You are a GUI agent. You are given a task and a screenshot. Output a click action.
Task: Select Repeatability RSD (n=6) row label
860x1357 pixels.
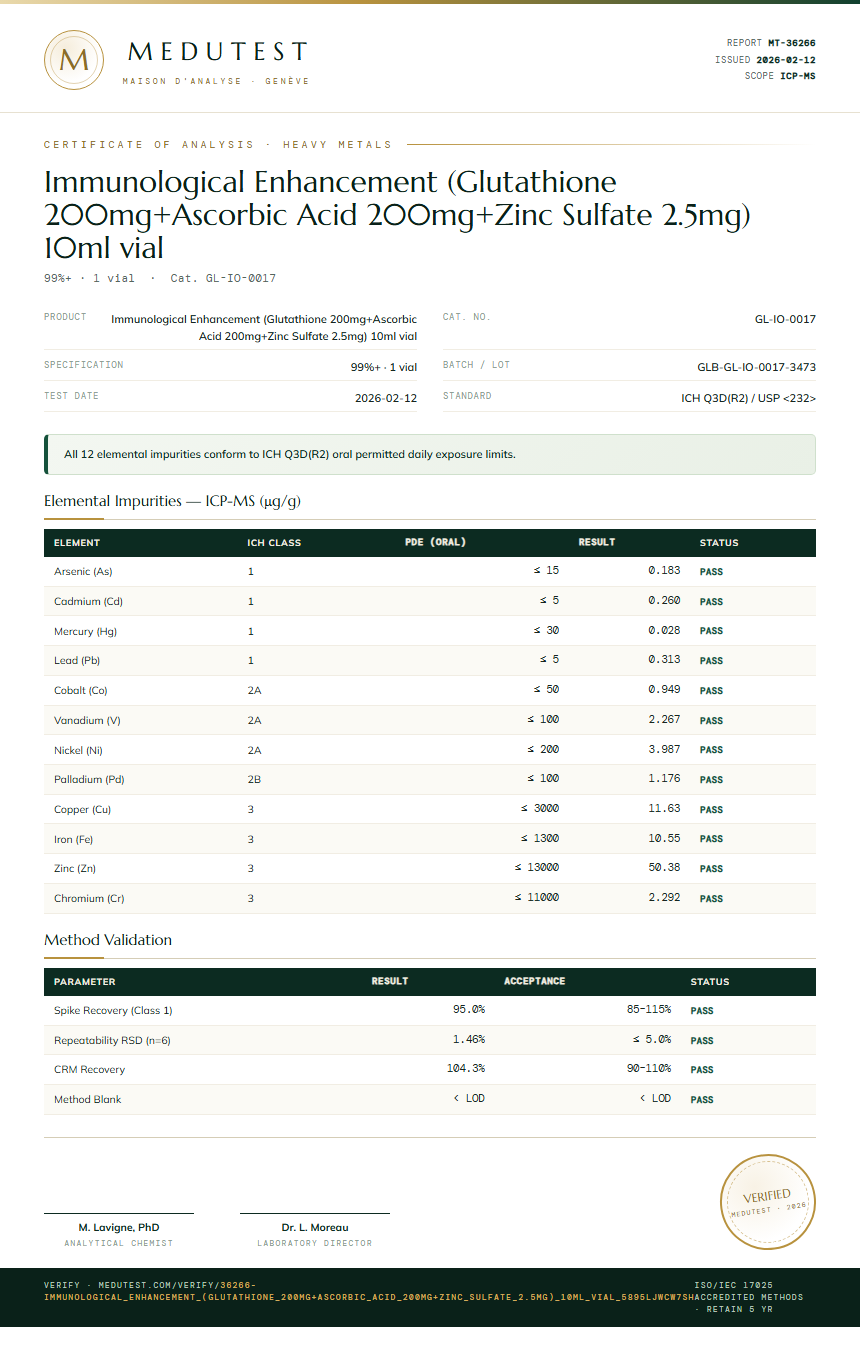coord(112,1040)
